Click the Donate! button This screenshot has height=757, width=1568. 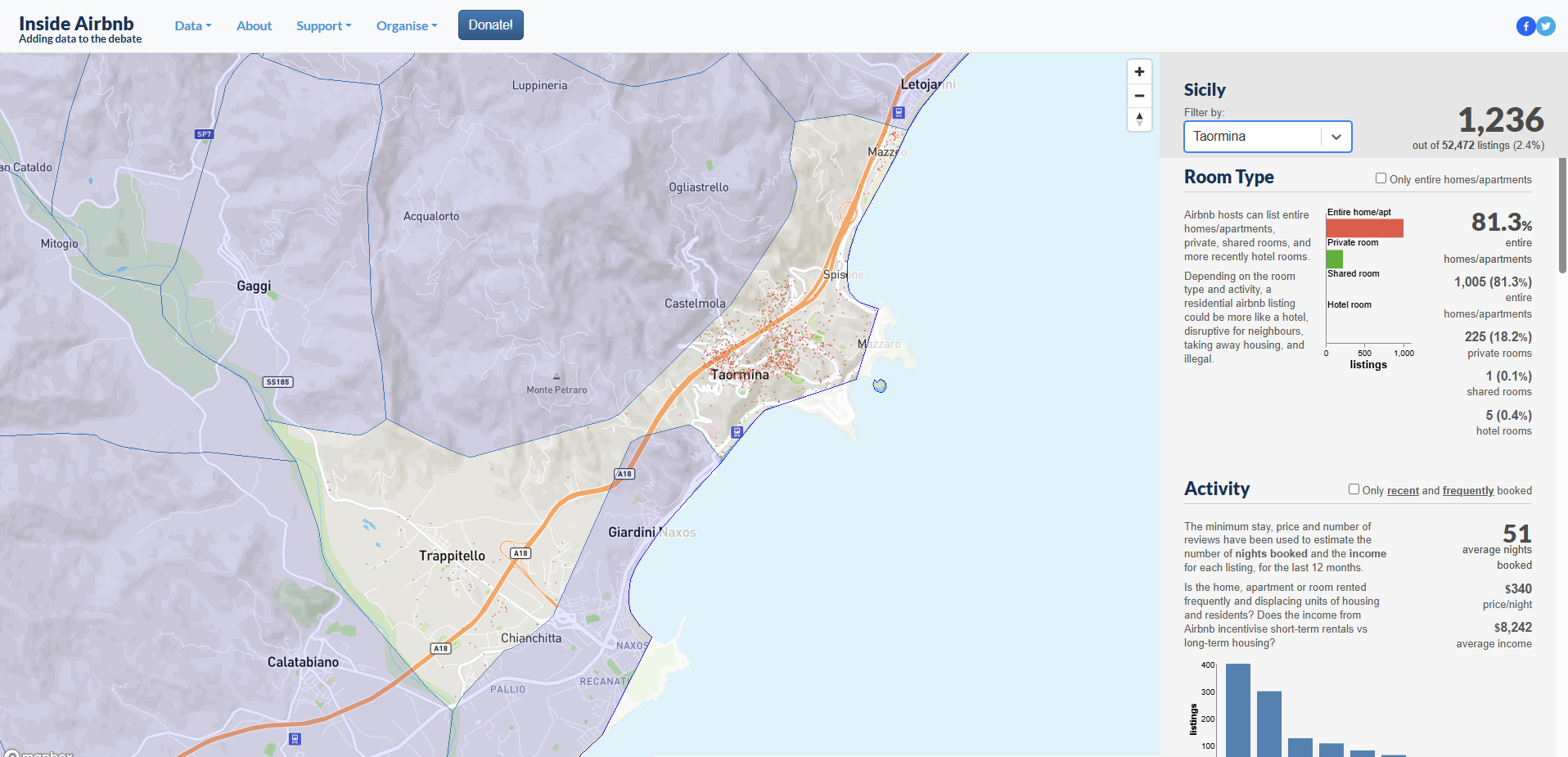tap(491, 25)
